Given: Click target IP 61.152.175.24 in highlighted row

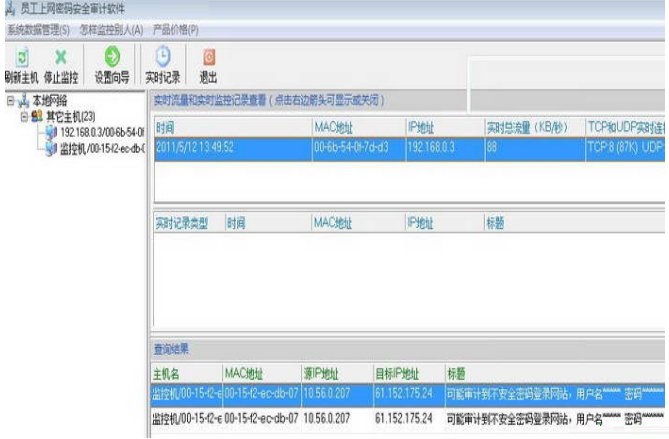Looking at the screenshot, I should (x=409, y=394).
